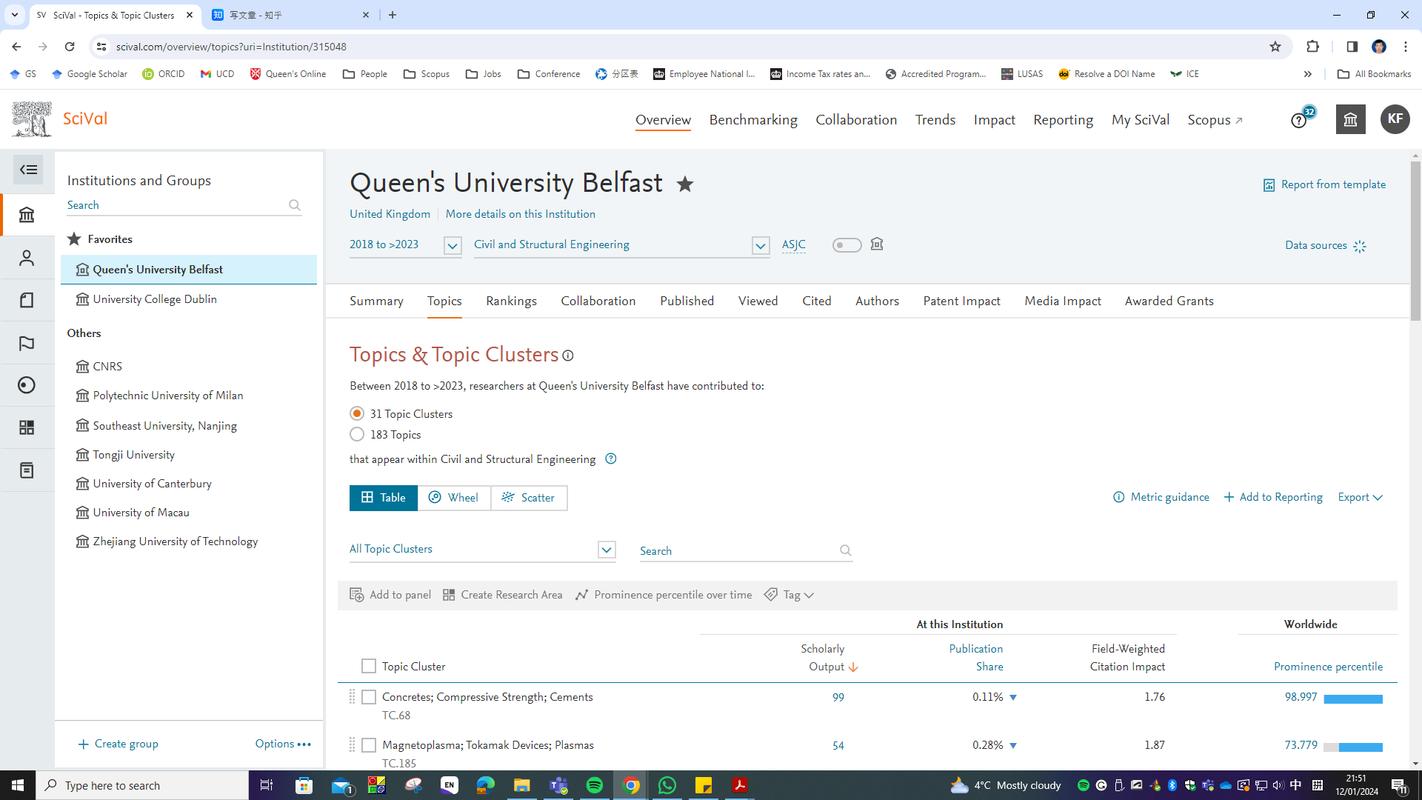Switch to the Scatter view
1422x800 pixels.
(x=529, y=498)
